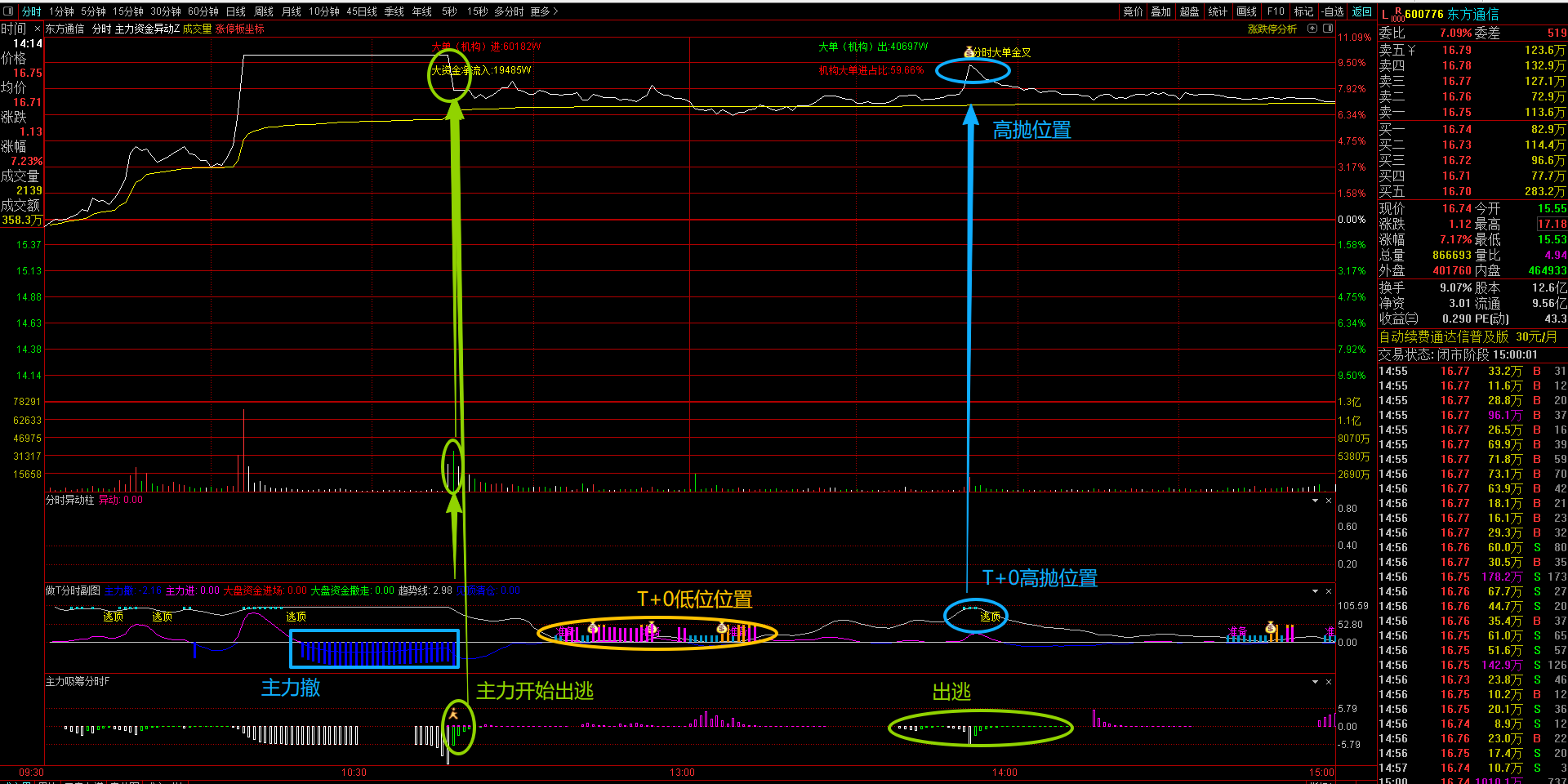The height and width of the screenshot is (784, 1568).
Task: Open the 分时异动柱 panel dropdown arrow
Action: (x=1315, y=501)
